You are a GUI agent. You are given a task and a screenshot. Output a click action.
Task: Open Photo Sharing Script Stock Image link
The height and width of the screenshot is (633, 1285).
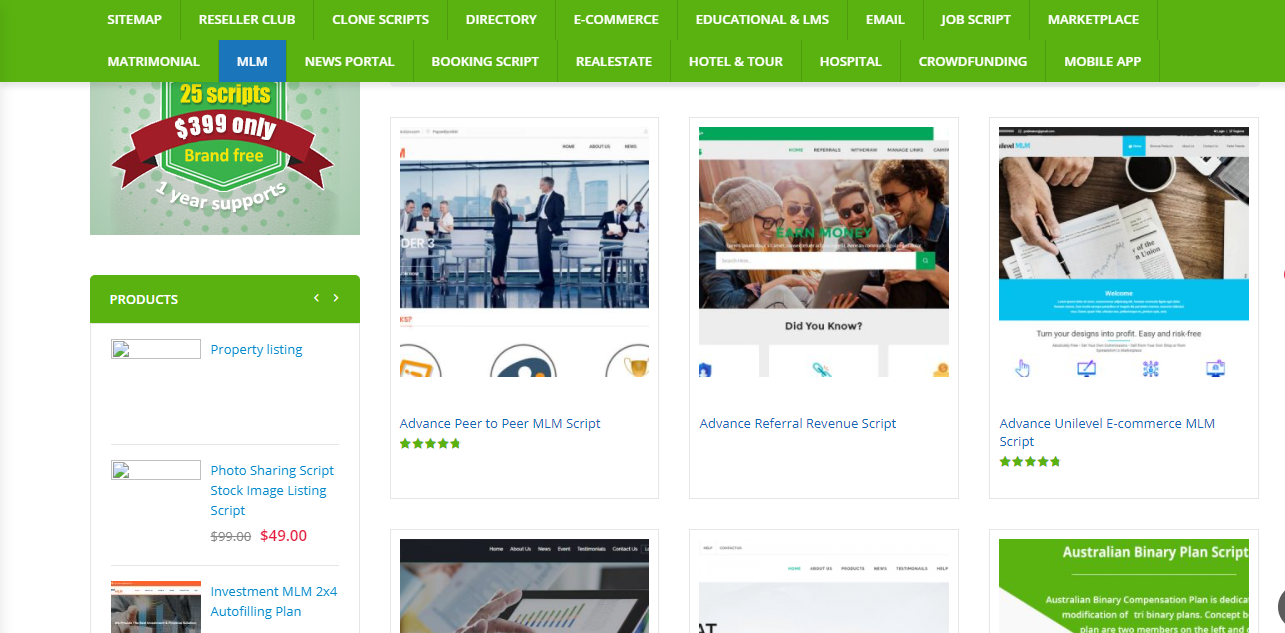click(272, 490)
